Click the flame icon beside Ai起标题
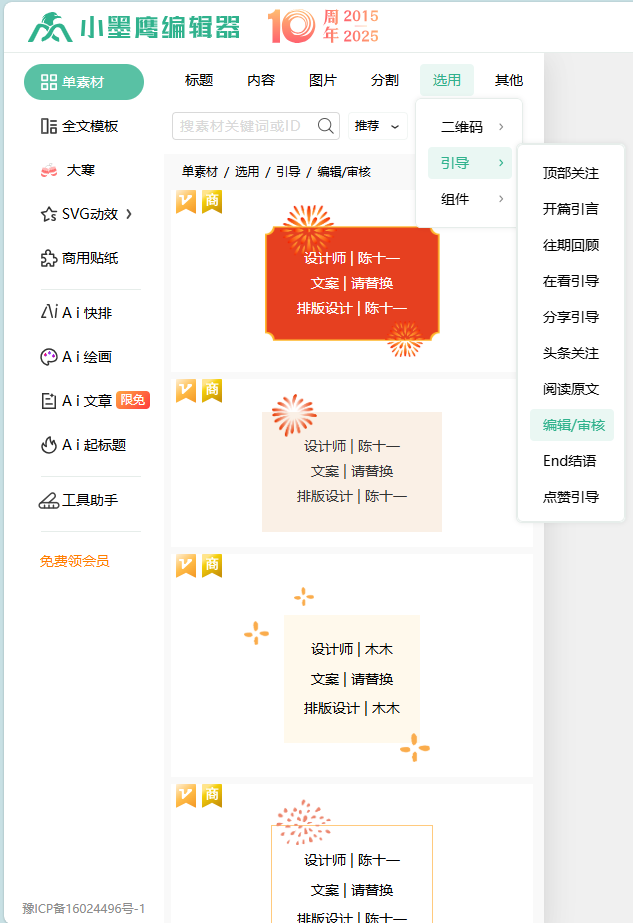 point(49,445)
